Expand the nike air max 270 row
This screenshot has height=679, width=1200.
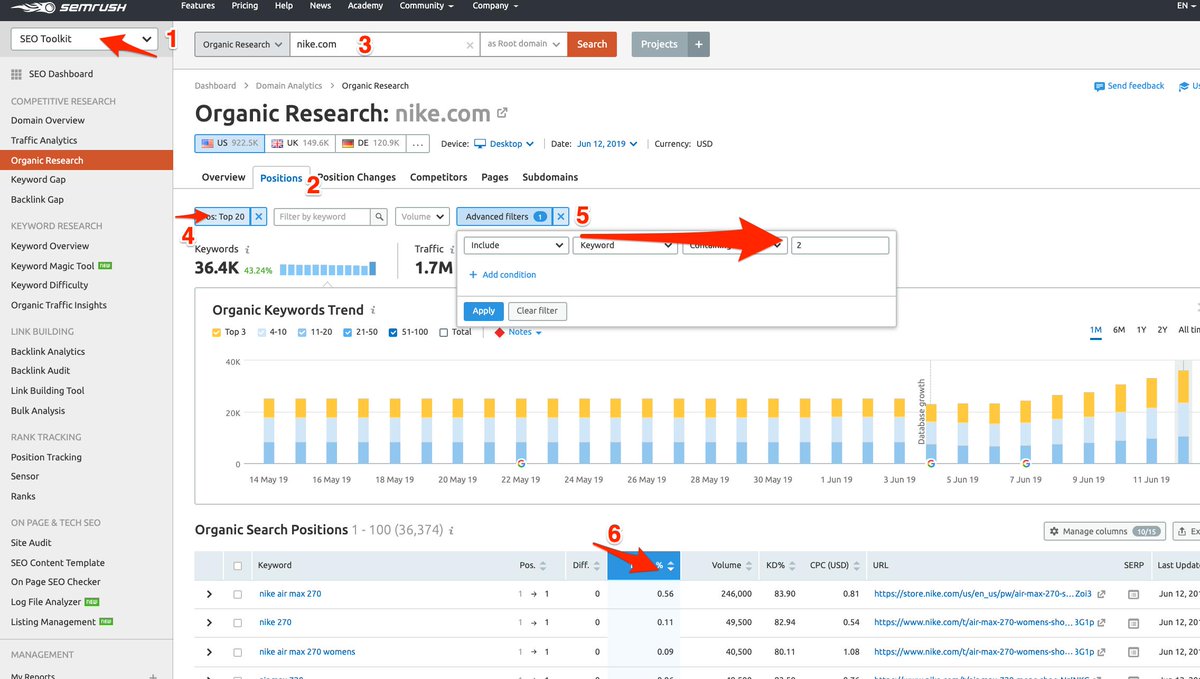pos(209,594)
